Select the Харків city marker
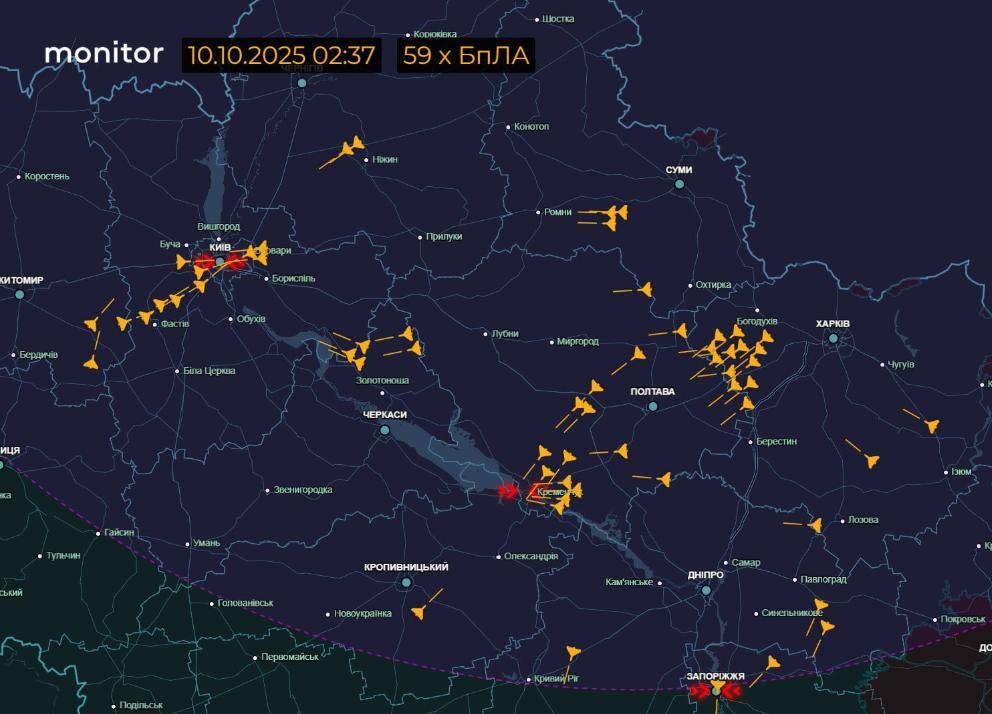 tap(833, 339)
